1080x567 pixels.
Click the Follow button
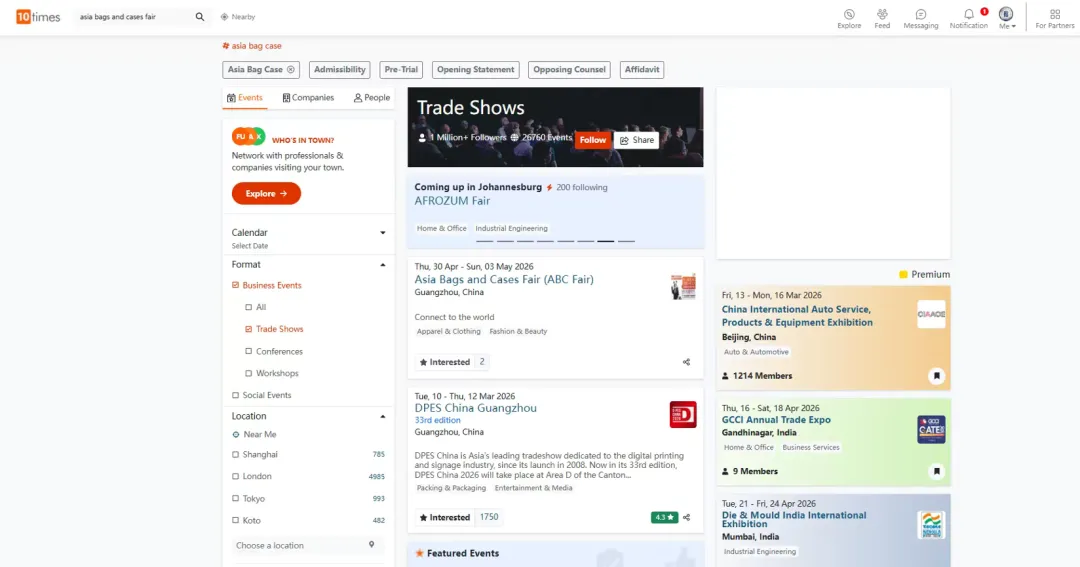(592, 140)
